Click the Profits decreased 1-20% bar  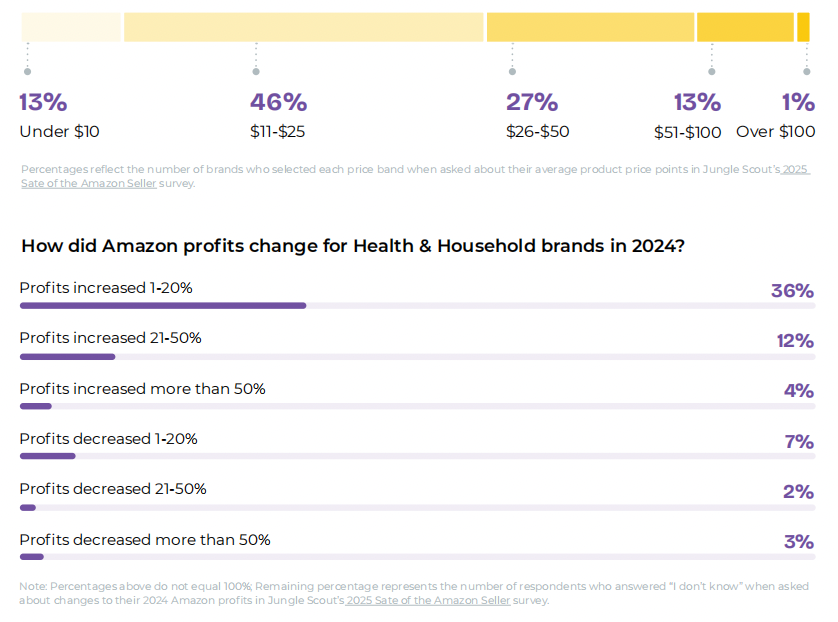(47, 456)
